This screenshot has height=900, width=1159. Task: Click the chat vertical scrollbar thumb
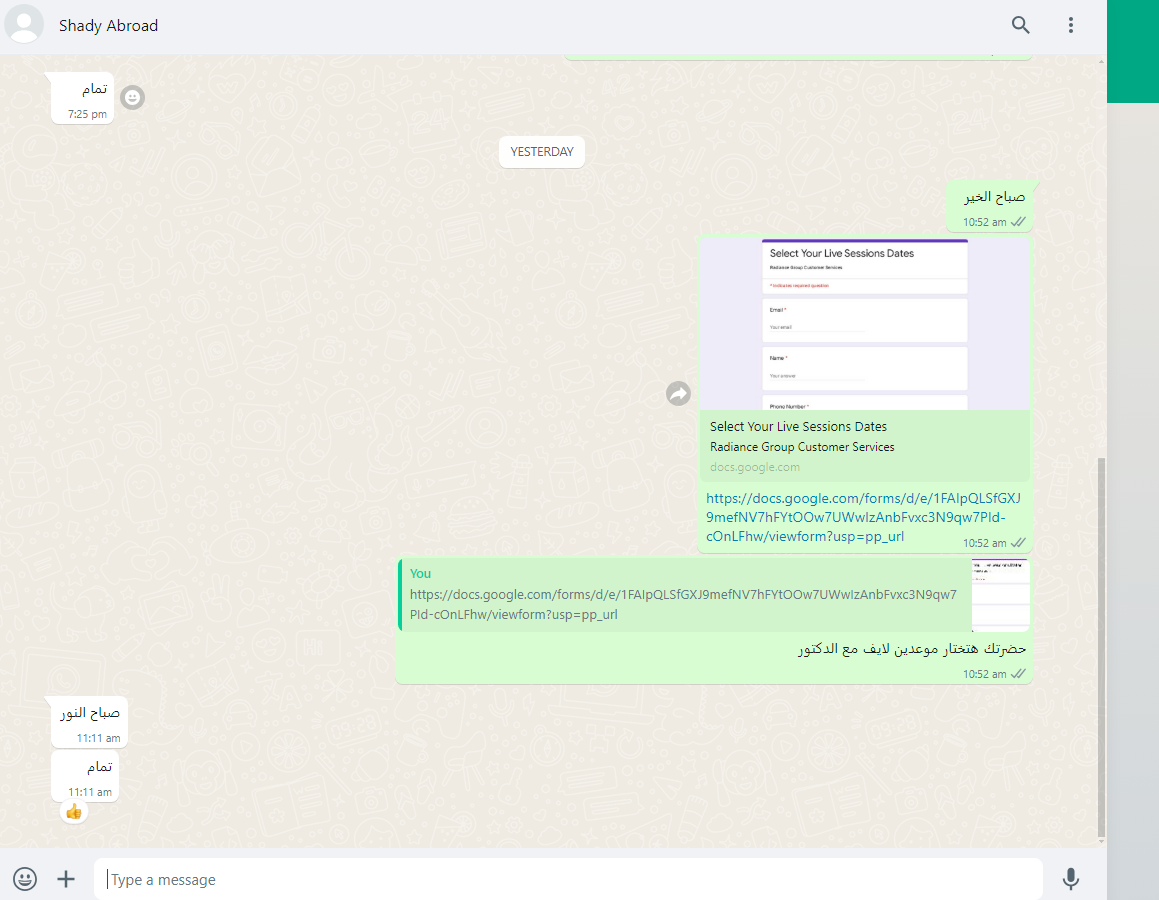pyautogui.click(x=1101, y=647)
